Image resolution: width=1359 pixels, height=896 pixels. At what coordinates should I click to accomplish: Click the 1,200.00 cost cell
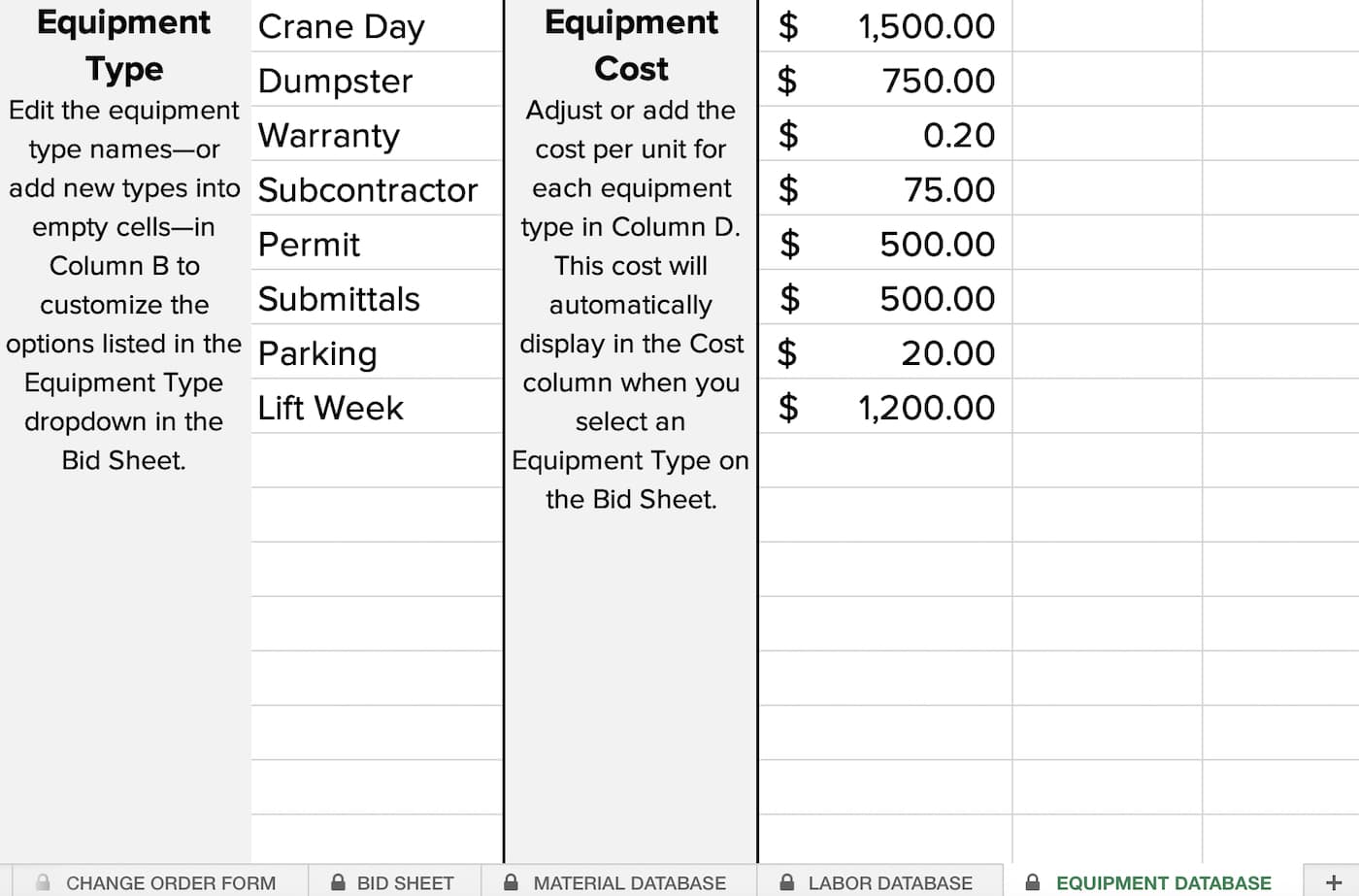click(885, 408)
